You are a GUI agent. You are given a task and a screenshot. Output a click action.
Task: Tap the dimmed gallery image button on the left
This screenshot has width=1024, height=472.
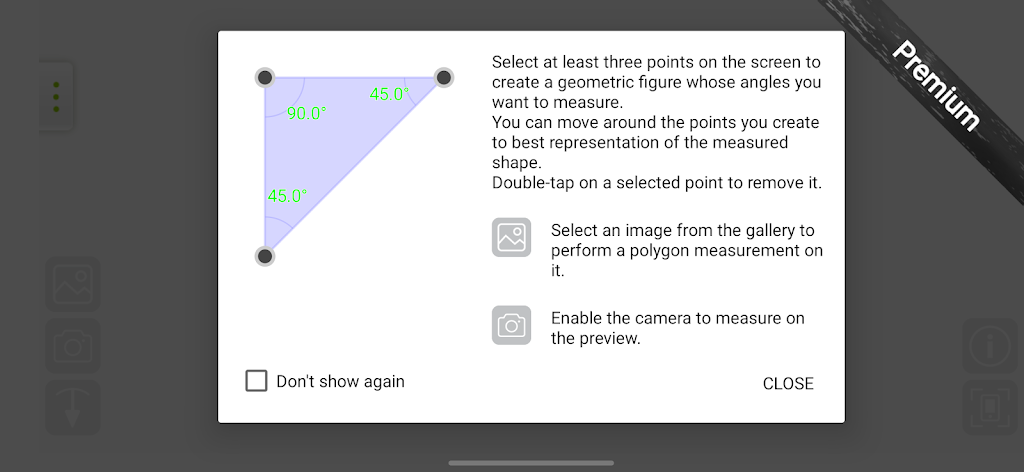pyautogui.click(x=73, y=284)
